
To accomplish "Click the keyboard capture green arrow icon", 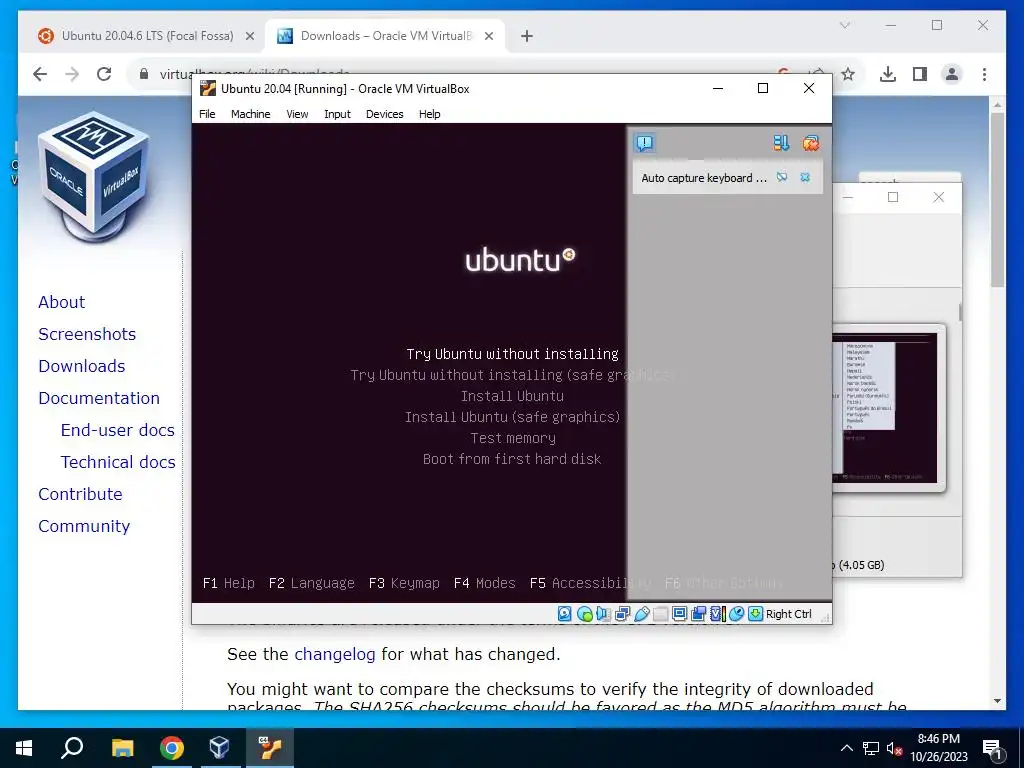I will (756, 614).
